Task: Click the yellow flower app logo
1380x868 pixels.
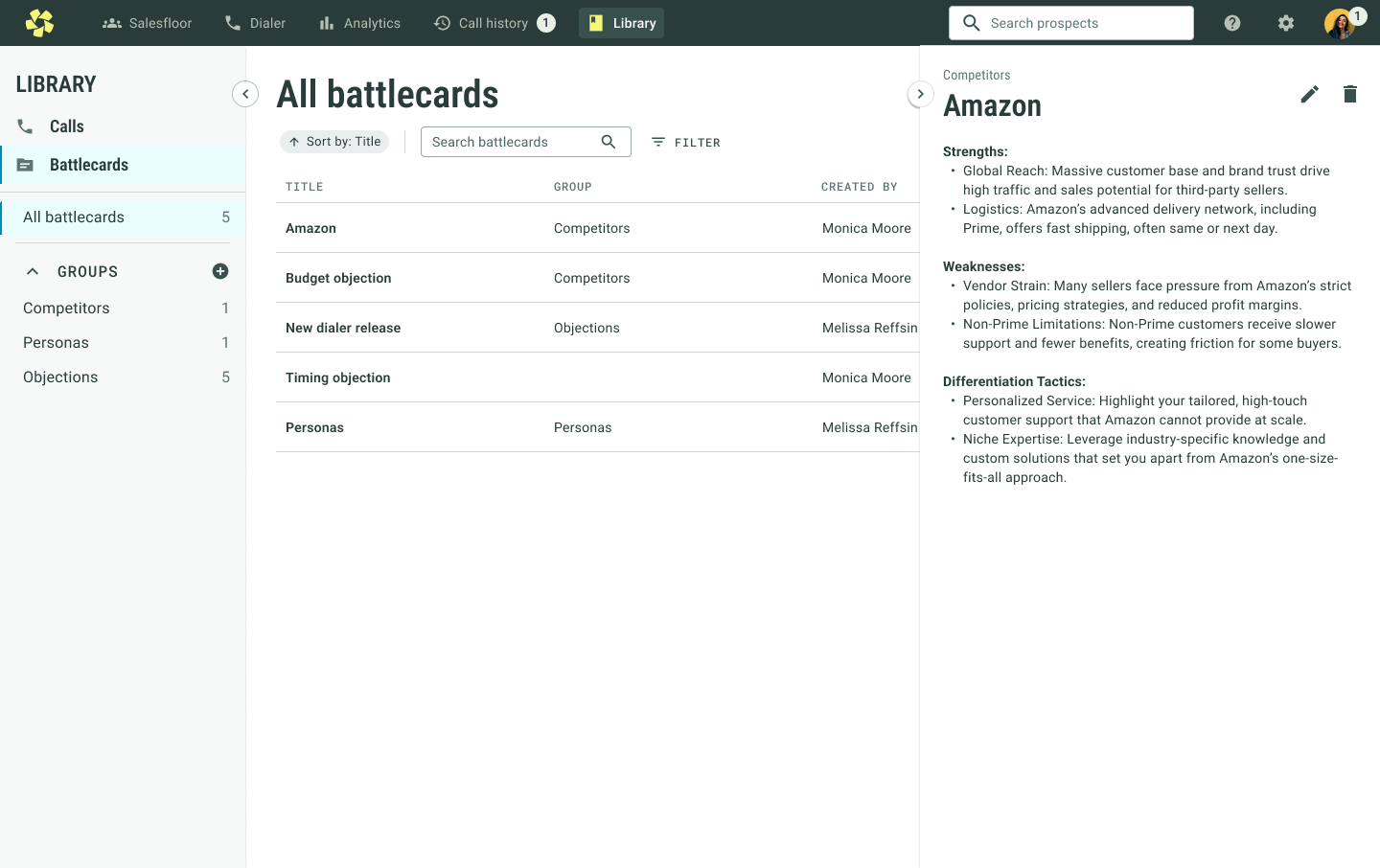Action: coord(39,23)
